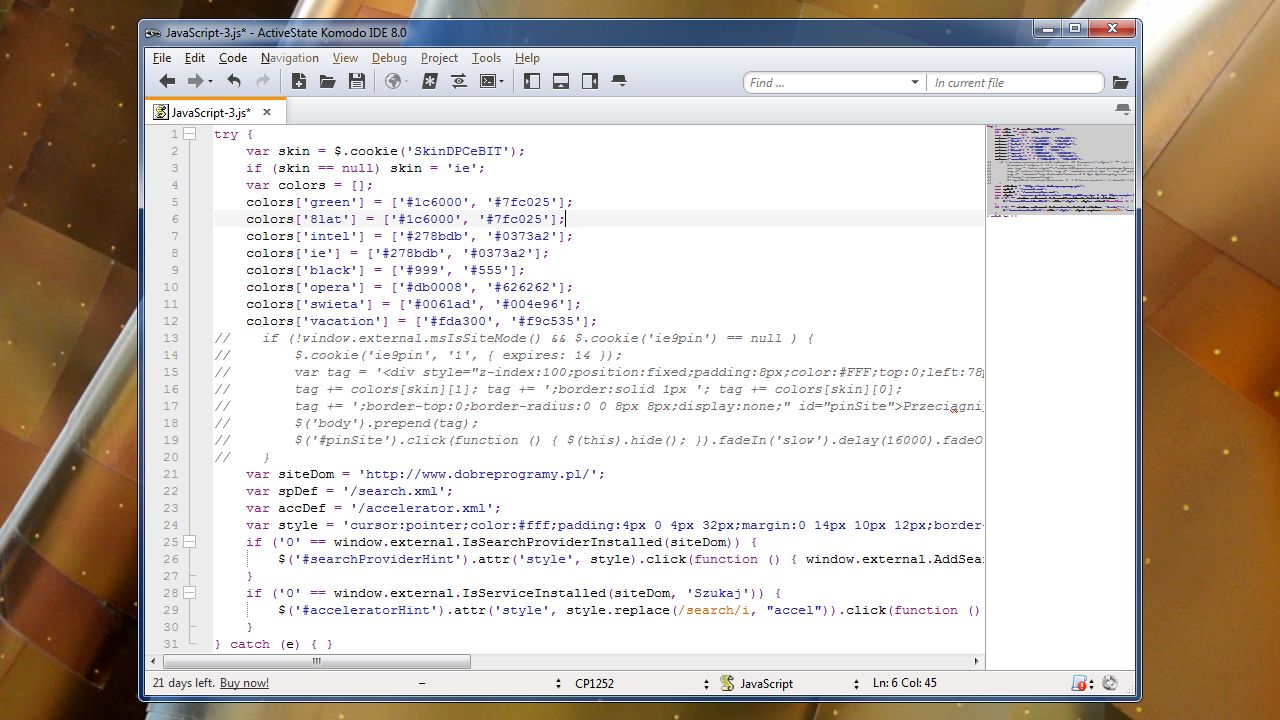This screenshot has width=1280, height=720.
Task: Open the Project menu
Action: click(439, 58)
